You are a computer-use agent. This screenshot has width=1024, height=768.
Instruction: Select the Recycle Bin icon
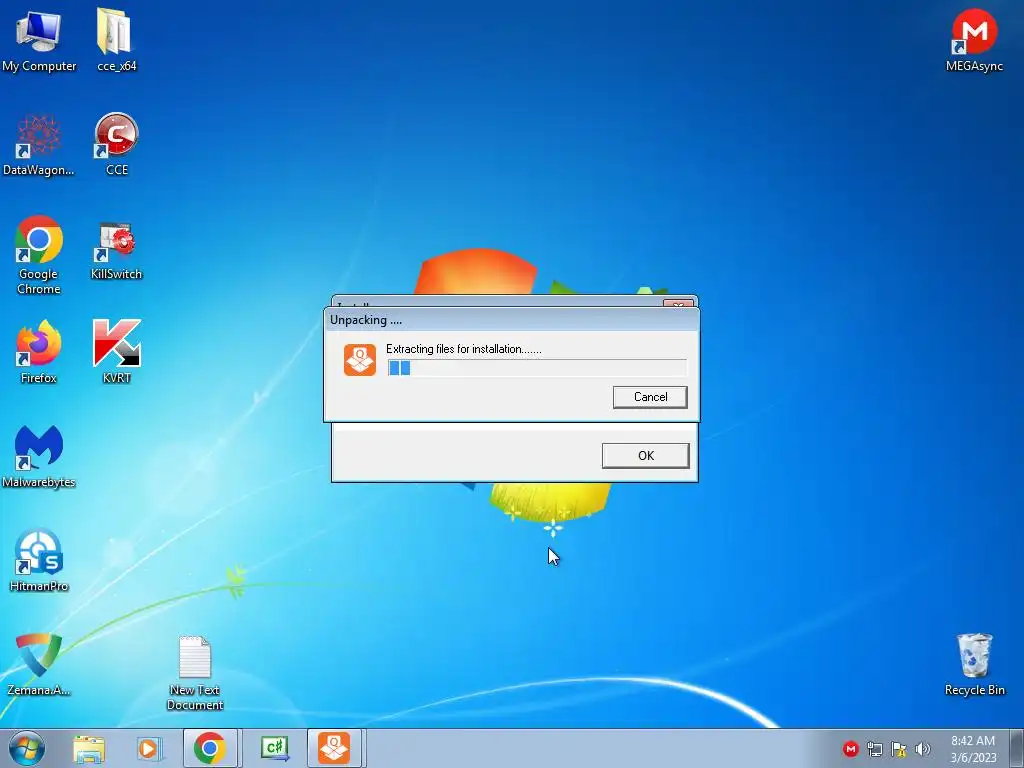(x=974, y=665)
